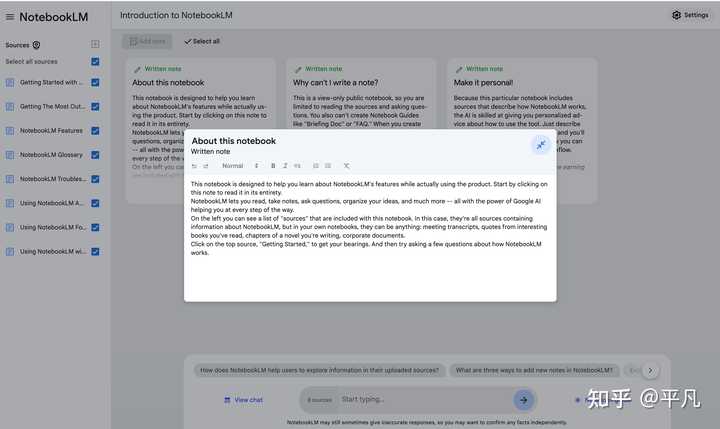Uncheck NotebookLM Glossary source checkbox
The height and width of the screenshot is (429, 720).
95,155
